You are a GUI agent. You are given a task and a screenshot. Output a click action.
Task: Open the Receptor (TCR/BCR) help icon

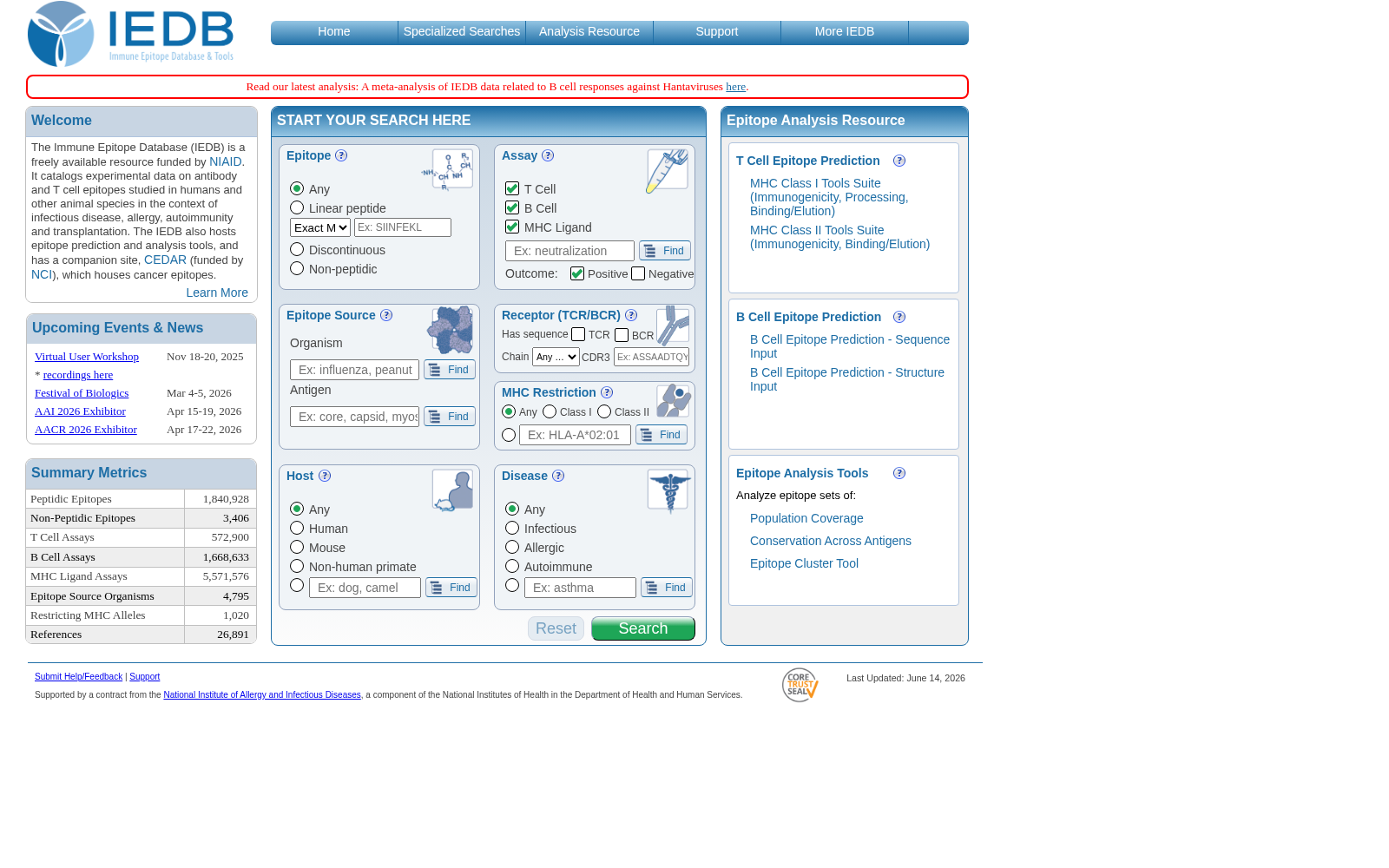tap(631, 316)
